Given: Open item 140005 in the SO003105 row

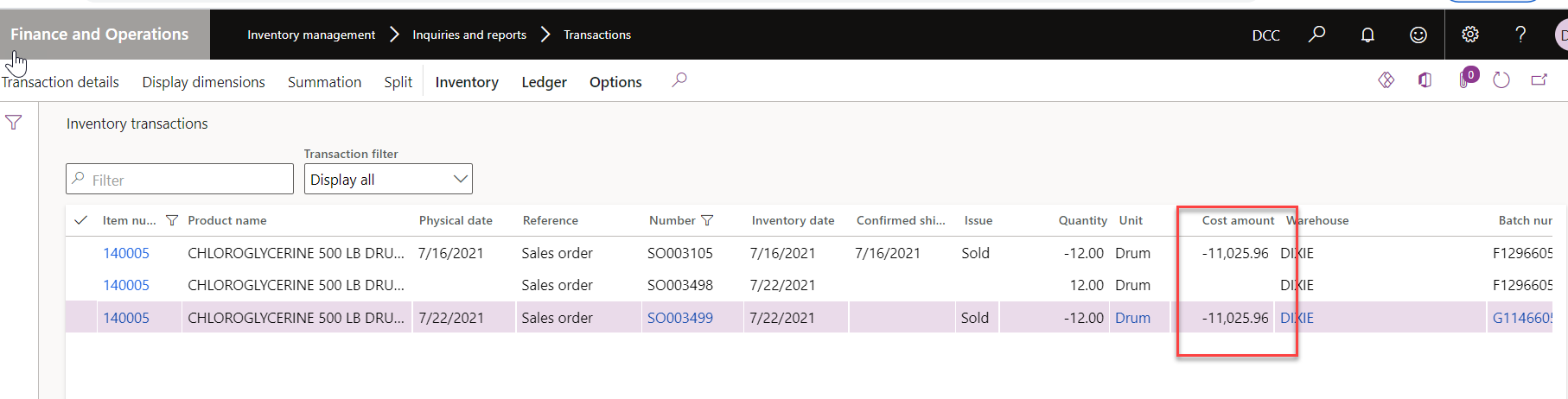Looking at the screenshot, I should (x=126, y=253).
